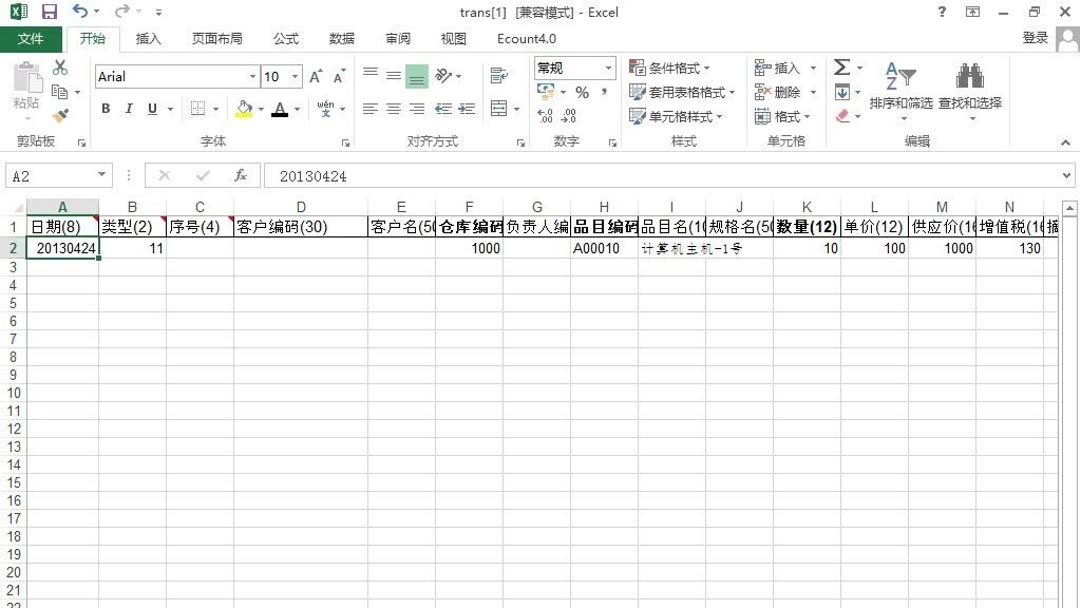Select the Italic formatting icon
Screen dimensions: 1080x608
coord(128,109)
